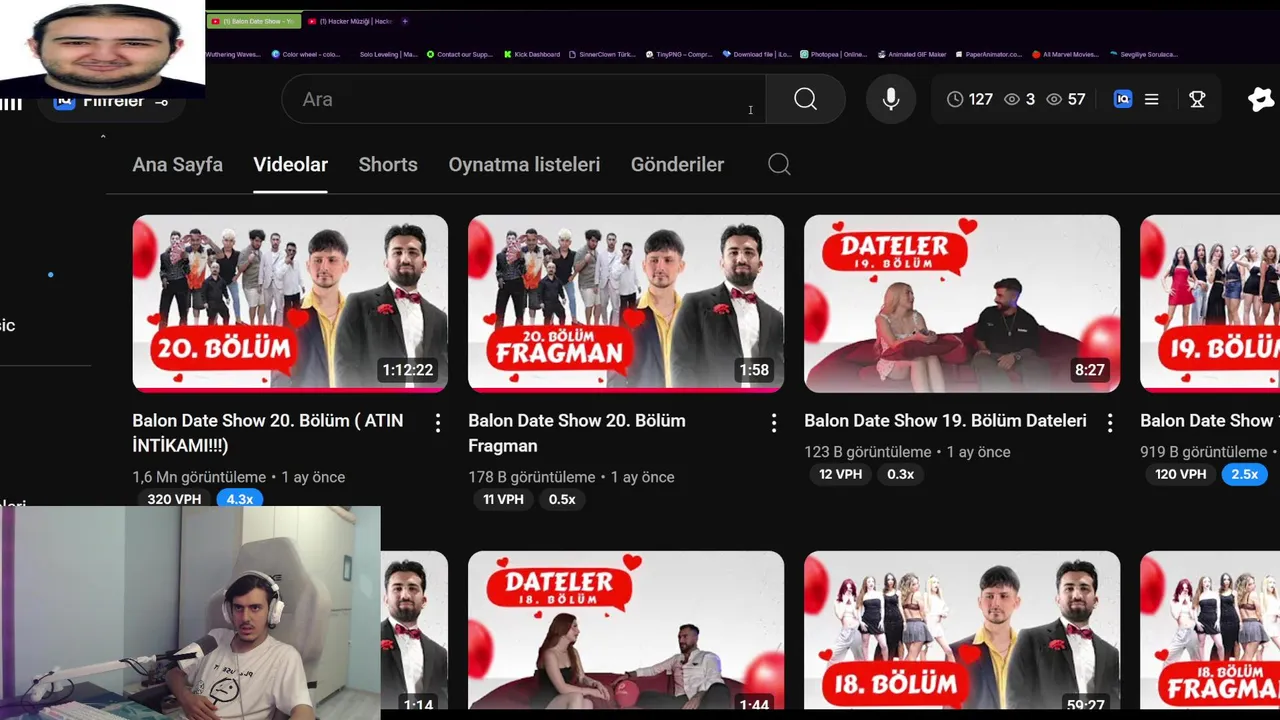Select the Videolar channel tab

coord(290,164)
